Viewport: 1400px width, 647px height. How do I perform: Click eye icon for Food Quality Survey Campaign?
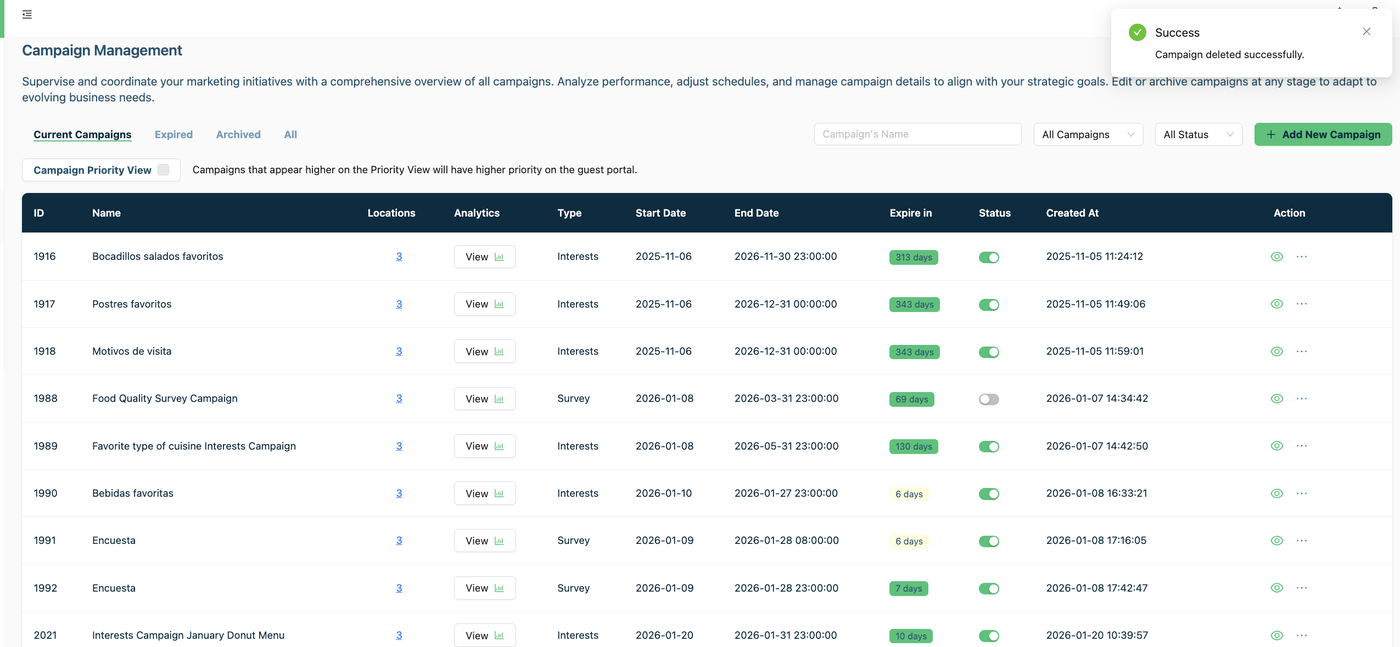(x=1276, y=399)
